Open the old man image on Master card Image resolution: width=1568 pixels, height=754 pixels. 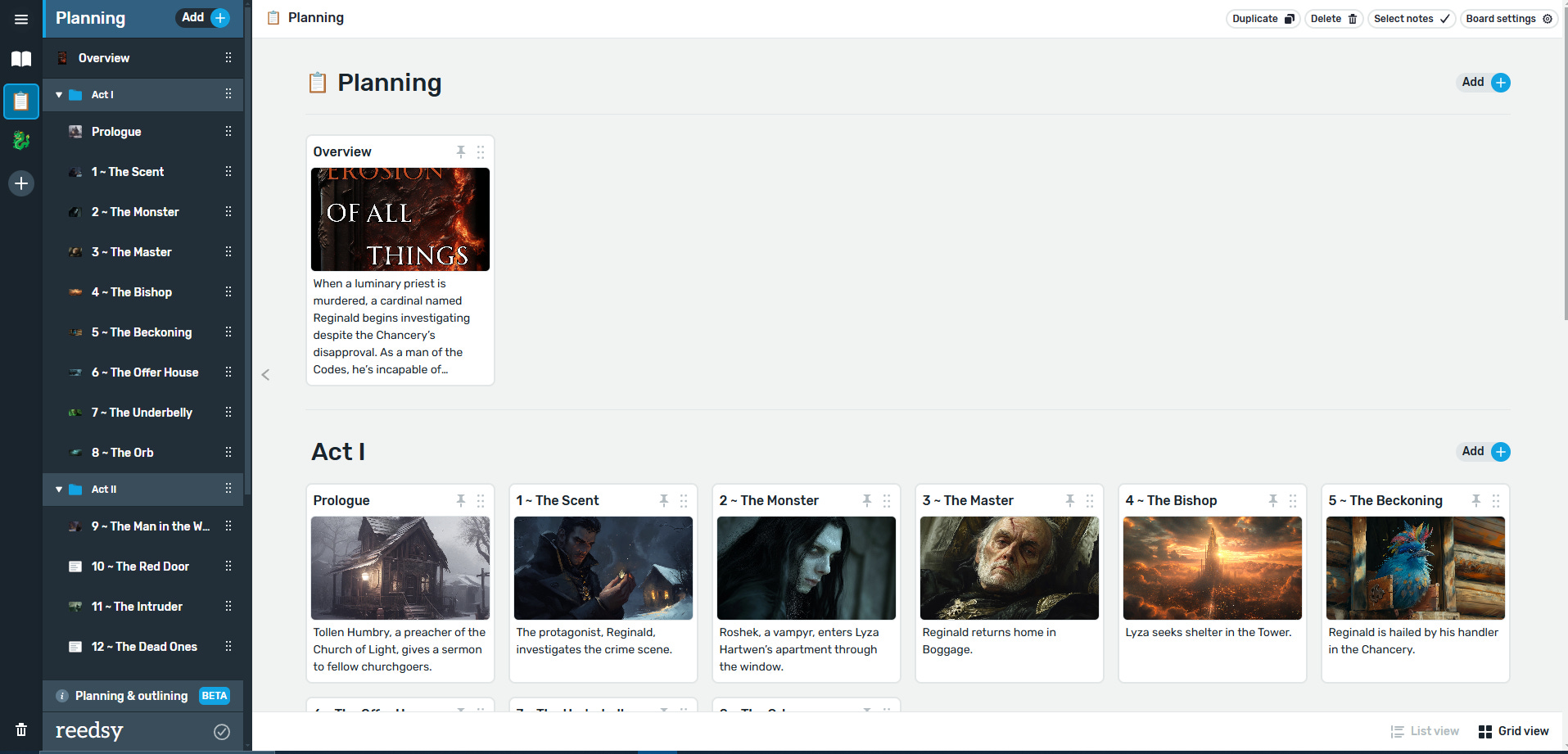1010,568
